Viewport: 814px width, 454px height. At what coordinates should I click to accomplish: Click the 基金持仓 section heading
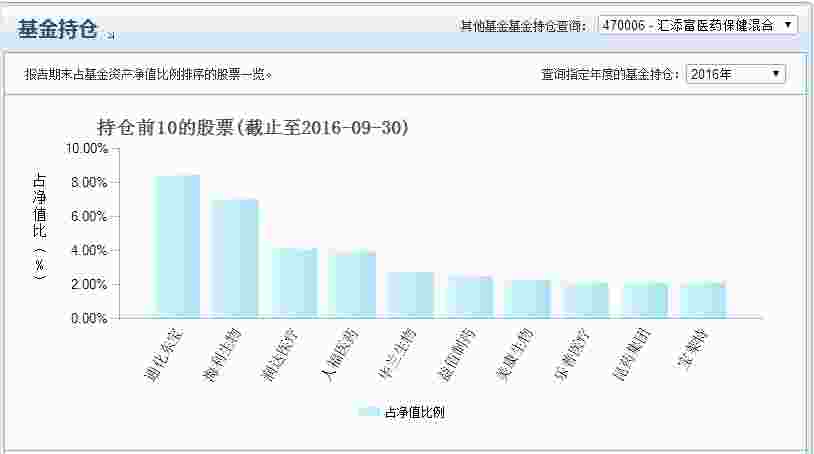[x=57, y=29]
